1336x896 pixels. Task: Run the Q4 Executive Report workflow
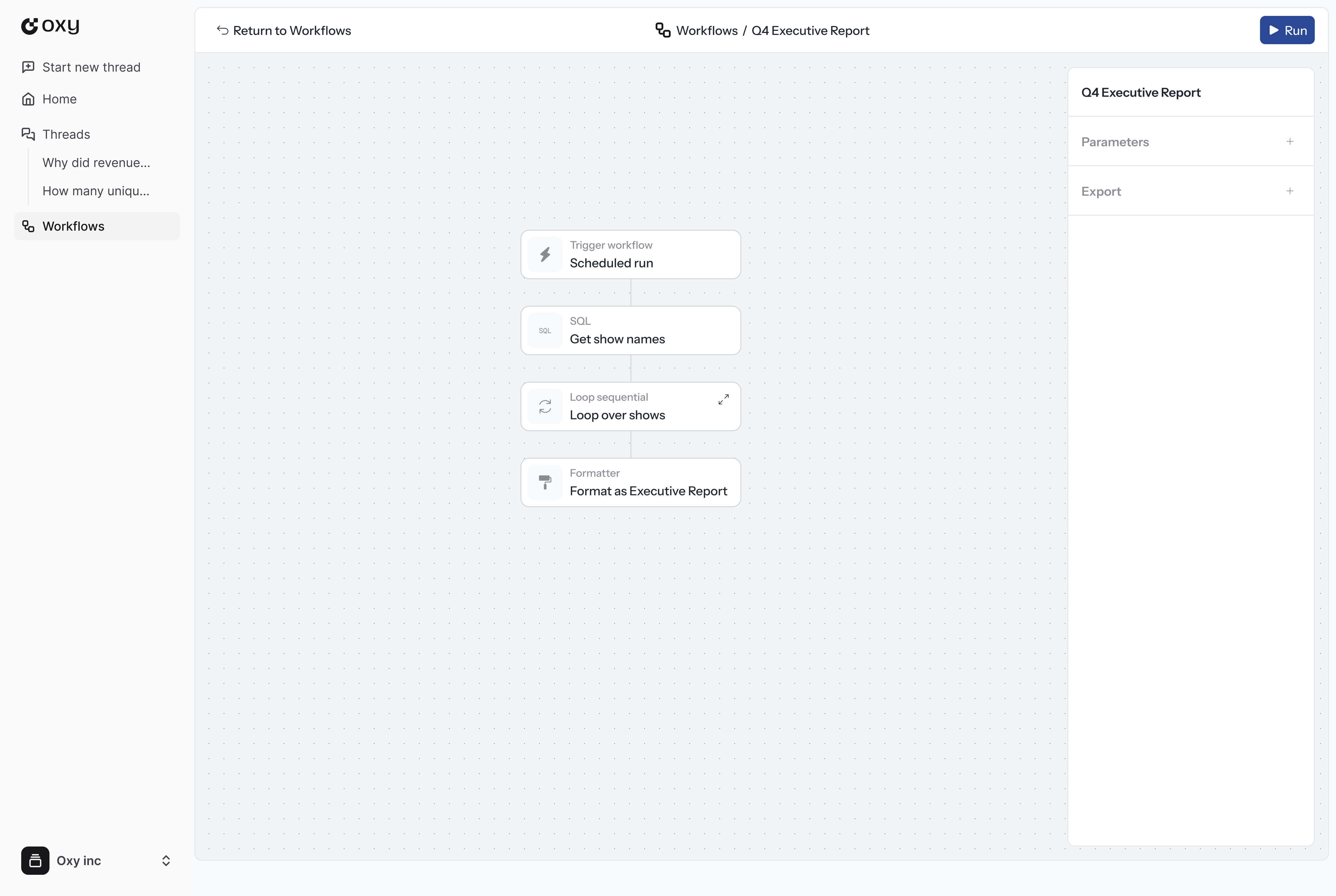pos(1287,30)
